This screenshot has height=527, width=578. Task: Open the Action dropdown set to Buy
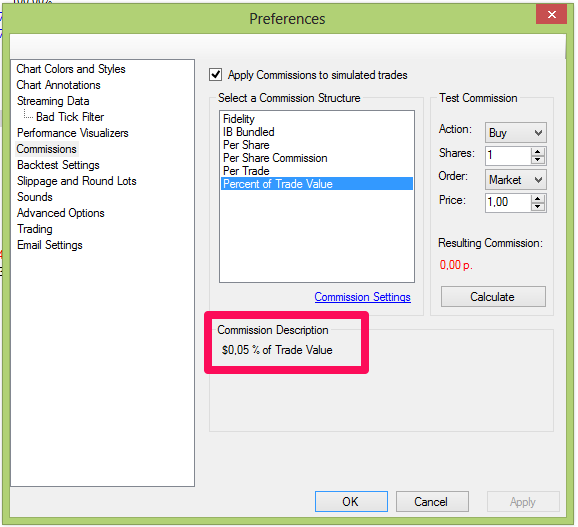coord(516,133)
